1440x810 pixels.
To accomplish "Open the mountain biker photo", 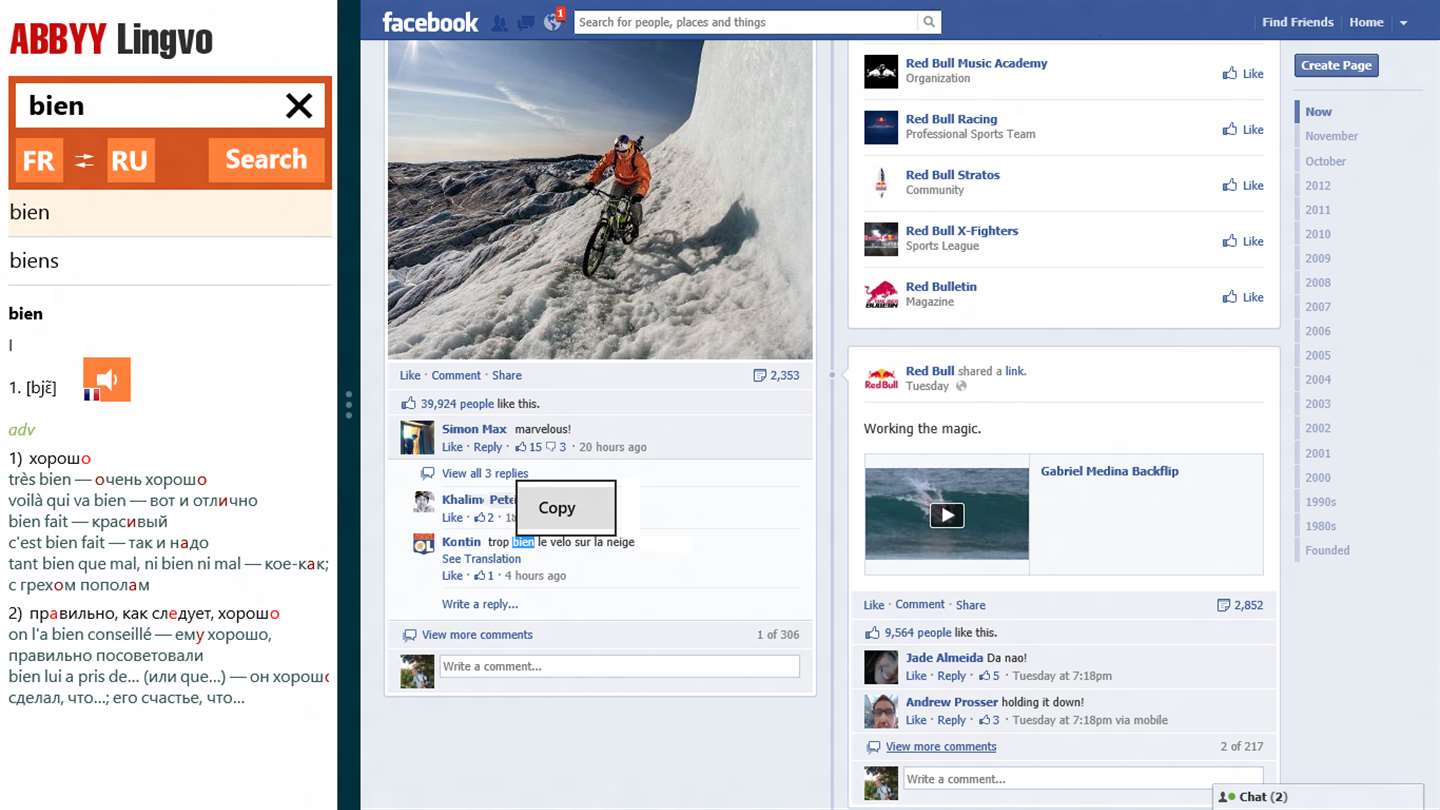I will [x=600, y=199].
